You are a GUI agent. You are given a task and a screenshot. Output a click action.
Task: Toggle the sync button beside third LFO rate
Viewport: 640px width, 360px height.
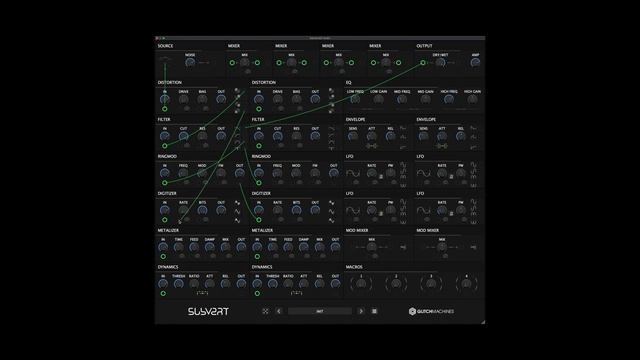point(381,213)
